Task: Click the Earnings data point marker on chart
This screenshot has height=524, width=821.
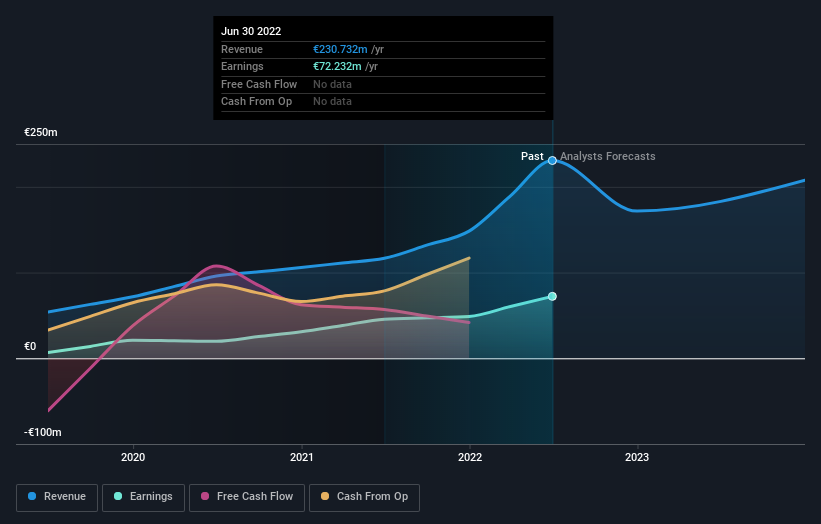Action: [552, 296]
